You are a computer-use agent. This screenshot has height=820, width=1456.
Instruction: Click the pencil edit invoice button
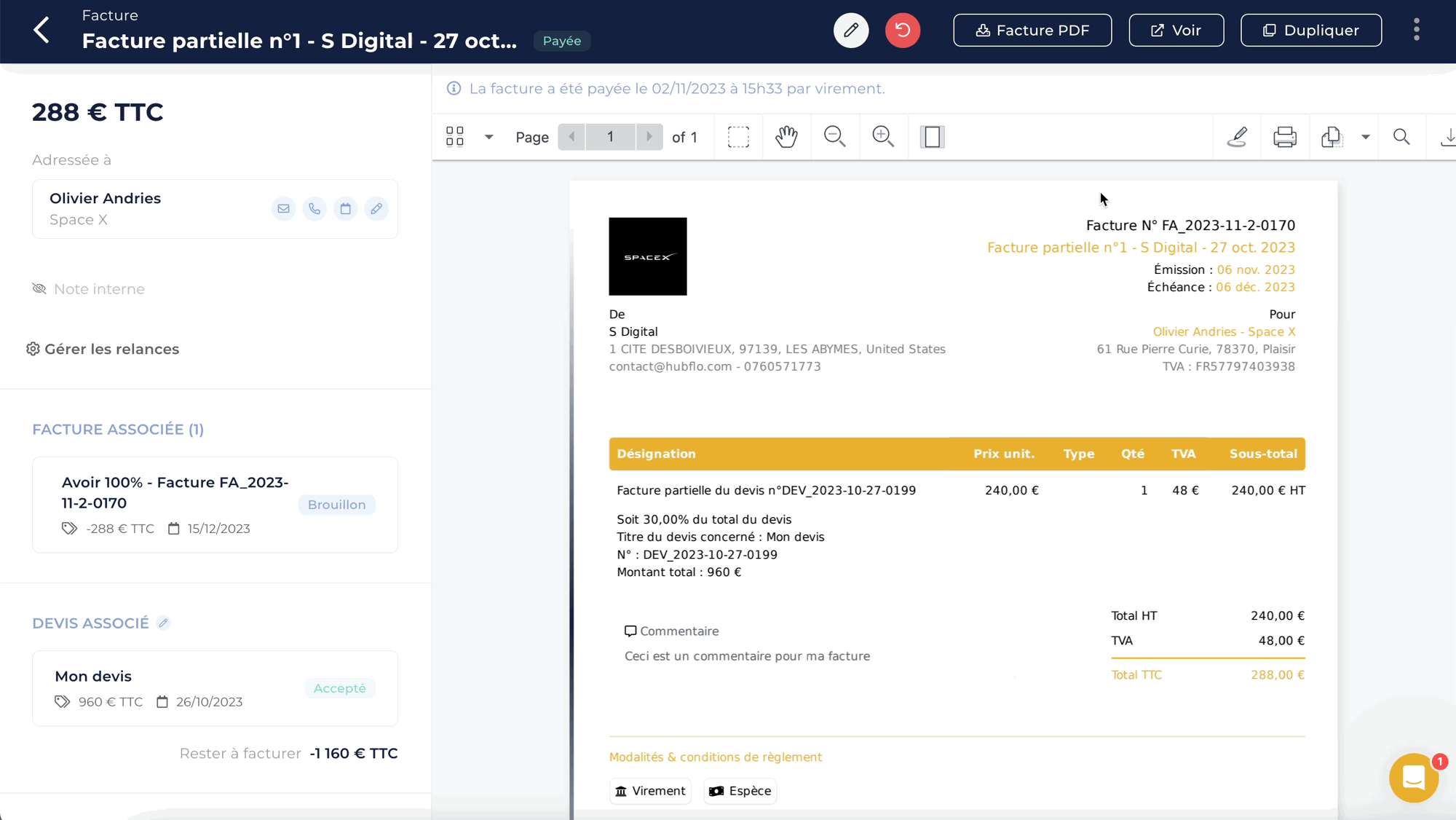(851, 31)
